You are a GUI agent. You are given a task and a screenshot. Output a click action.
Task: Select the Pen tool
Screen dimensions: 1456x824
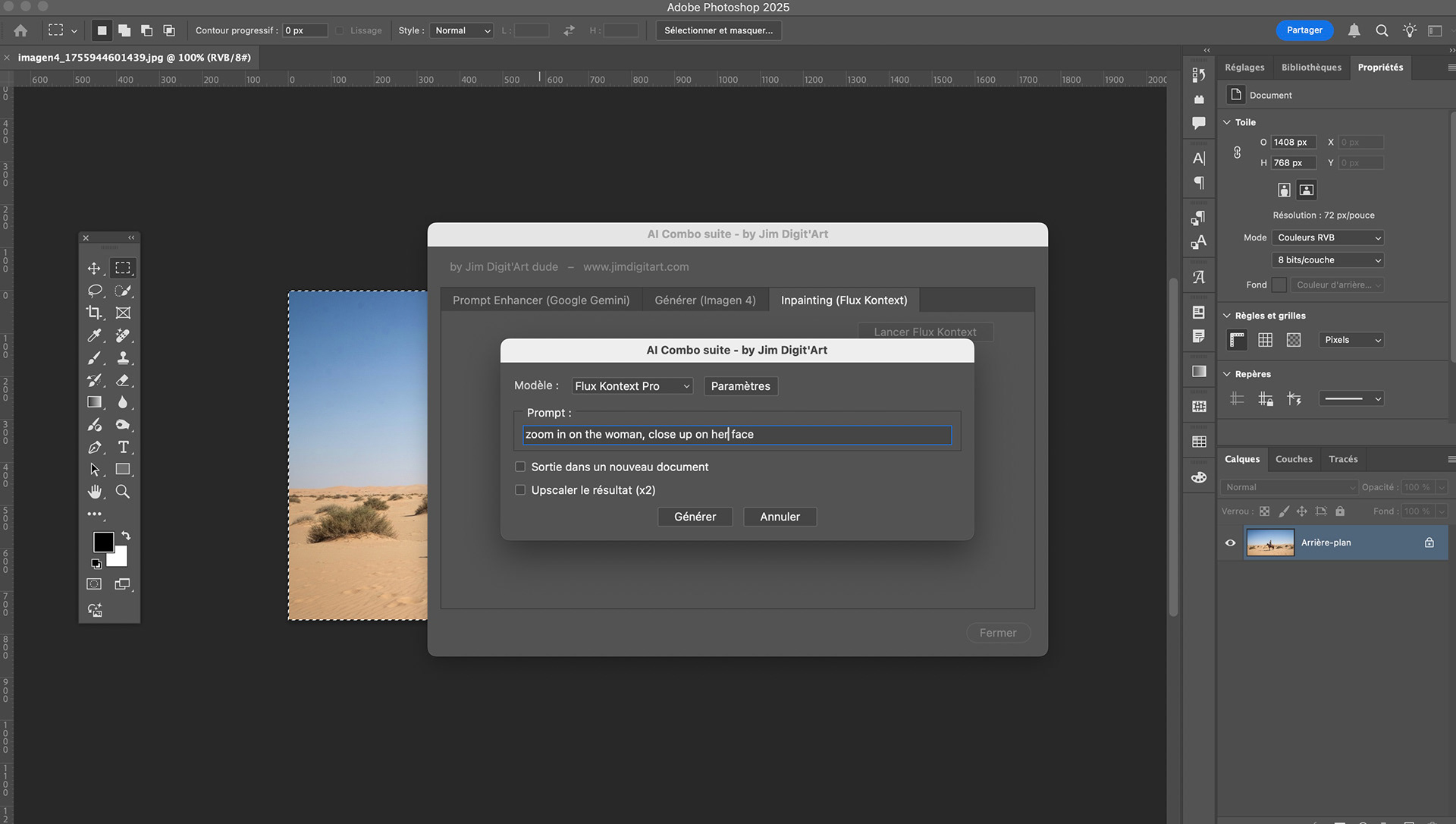click(x=94, y=448)
